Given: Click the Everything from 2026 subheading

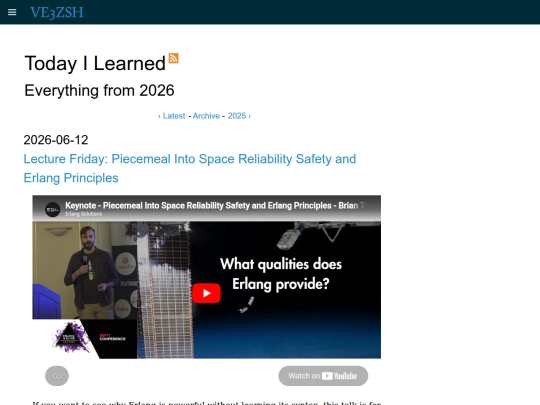Looking at the screenshot, I should pyautogui.click(x=99, y=91).
